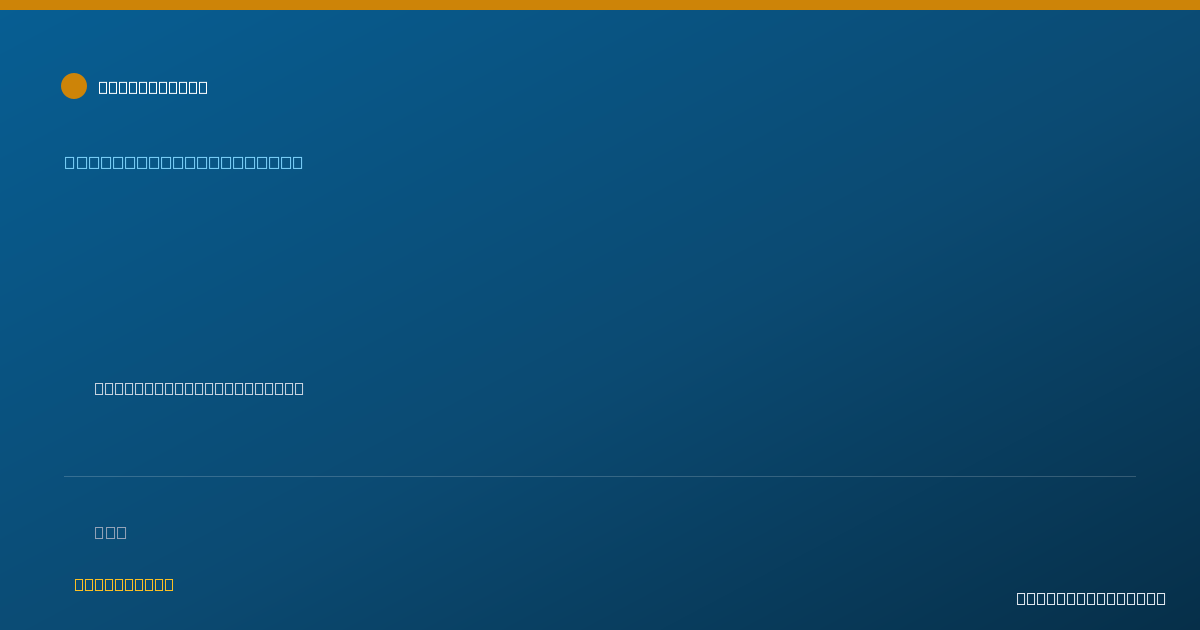This screenshot has height=630, width=1200.
Task: Click the orange bar along the top edge
Action: pos(600,5)
